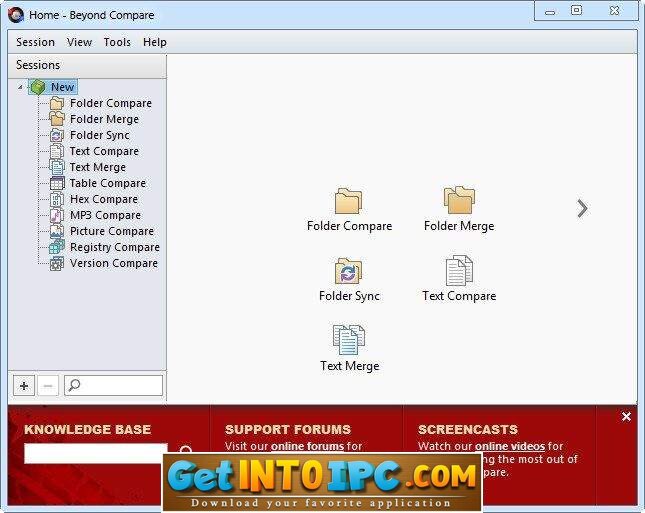Click the Registry Compare label in tree

pyautogui.click(x=115, y=247)
